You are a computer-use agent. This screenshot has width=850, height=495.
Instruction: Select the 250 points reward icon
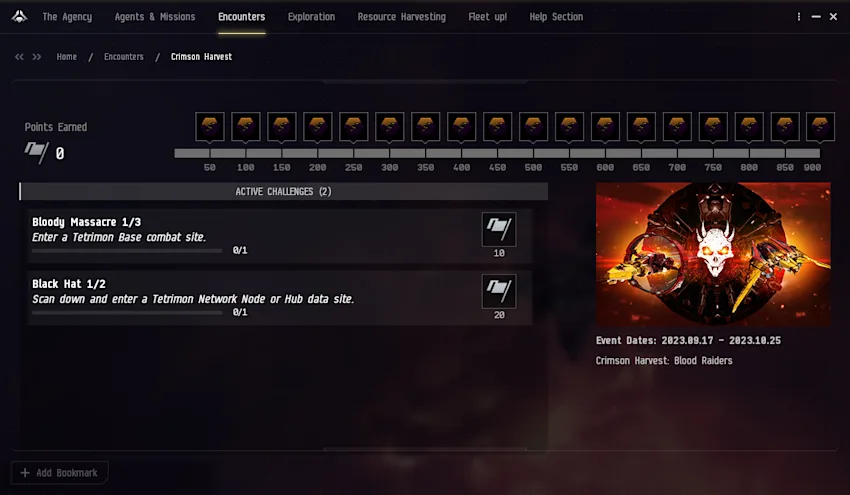[x=353, y=127]
